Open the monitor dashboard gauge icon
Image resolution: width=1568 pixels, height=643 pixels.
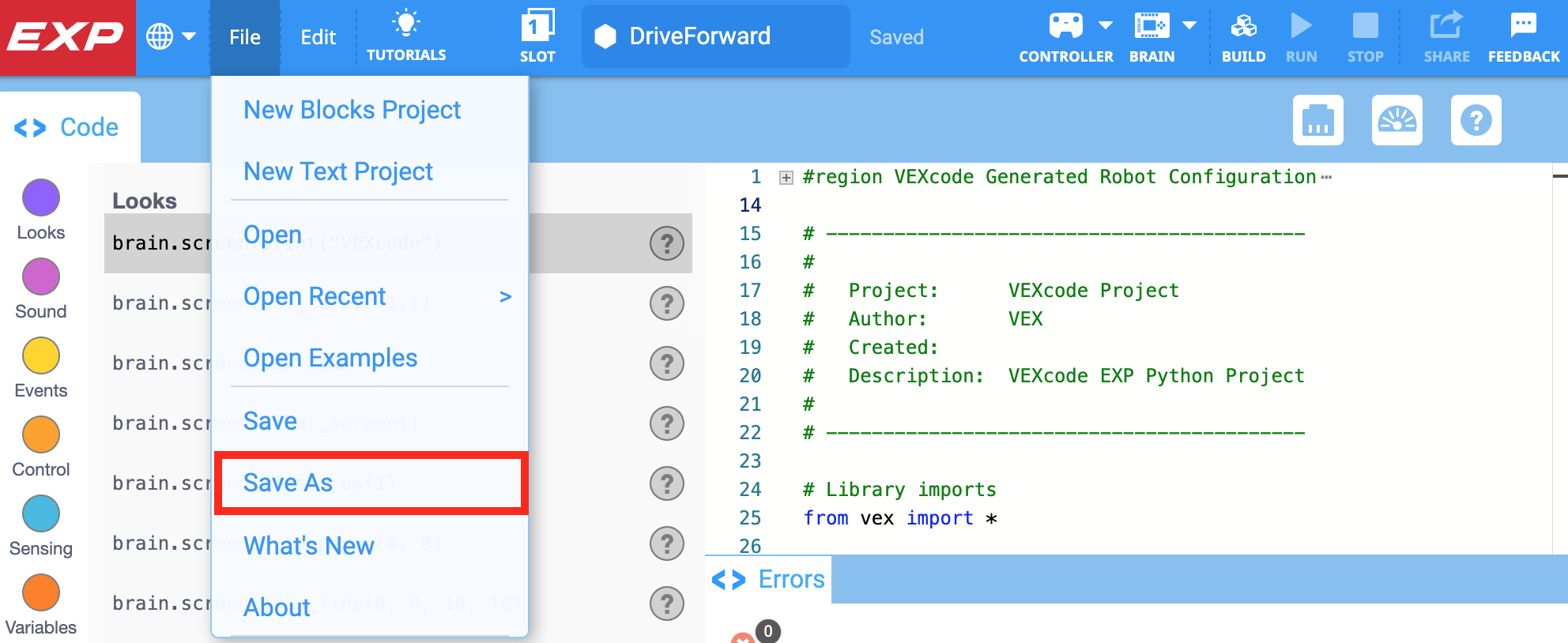pyautogui.click(x=1397, y=120)
